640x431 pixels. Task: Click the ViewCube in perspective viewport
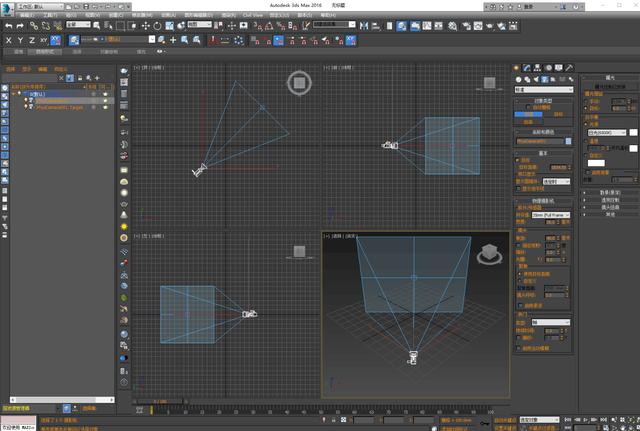489,255
